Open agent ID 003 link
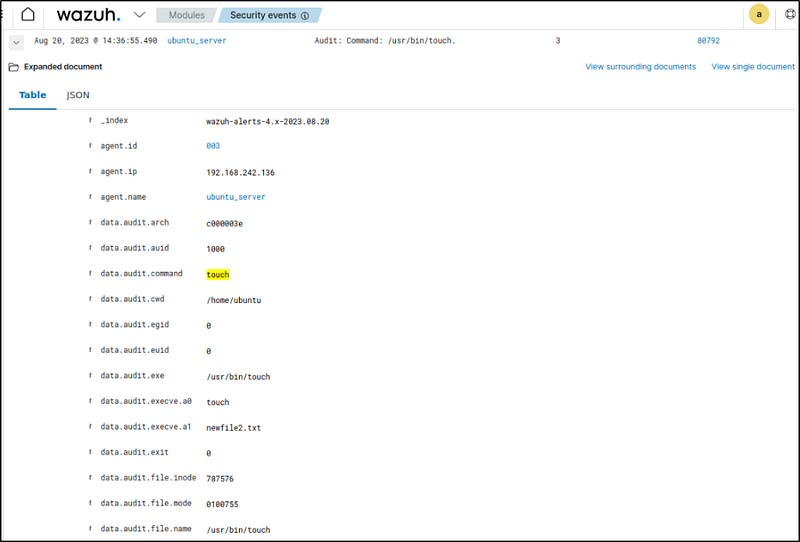This screenshot has height=542, width=800. (213, 146)
